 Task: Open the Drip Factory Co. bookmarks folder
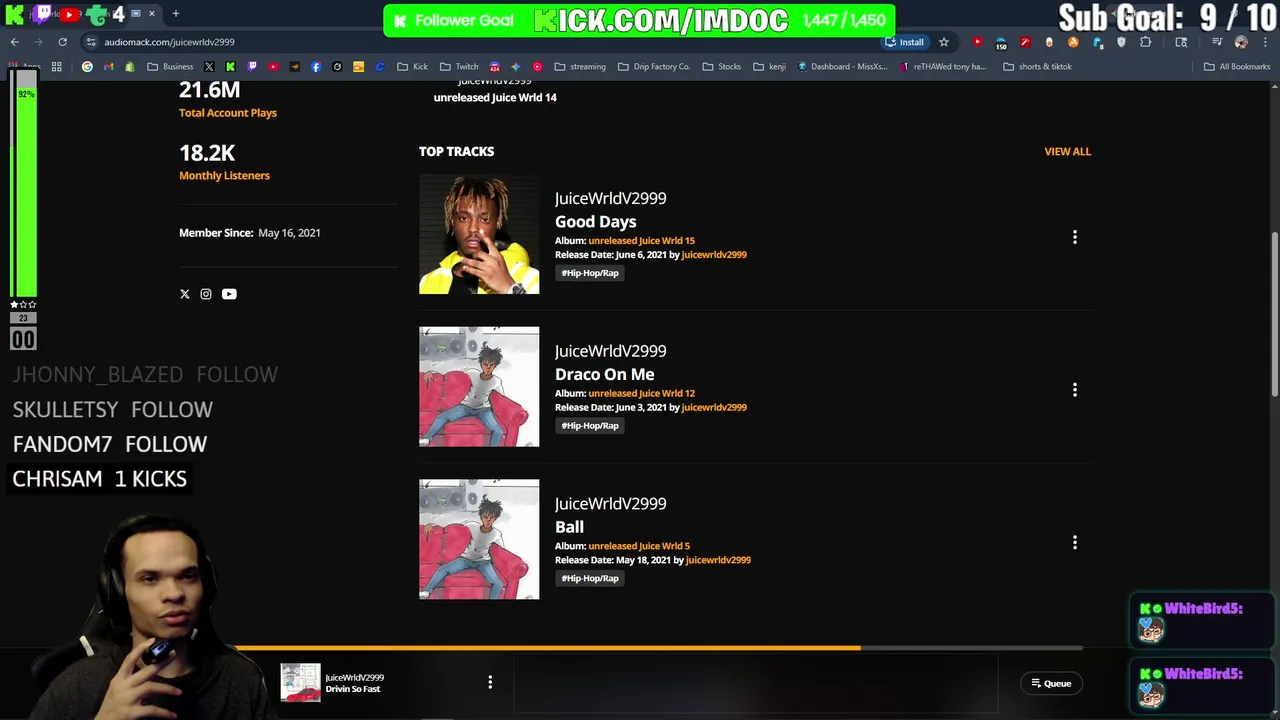click(x=654, y=67)
